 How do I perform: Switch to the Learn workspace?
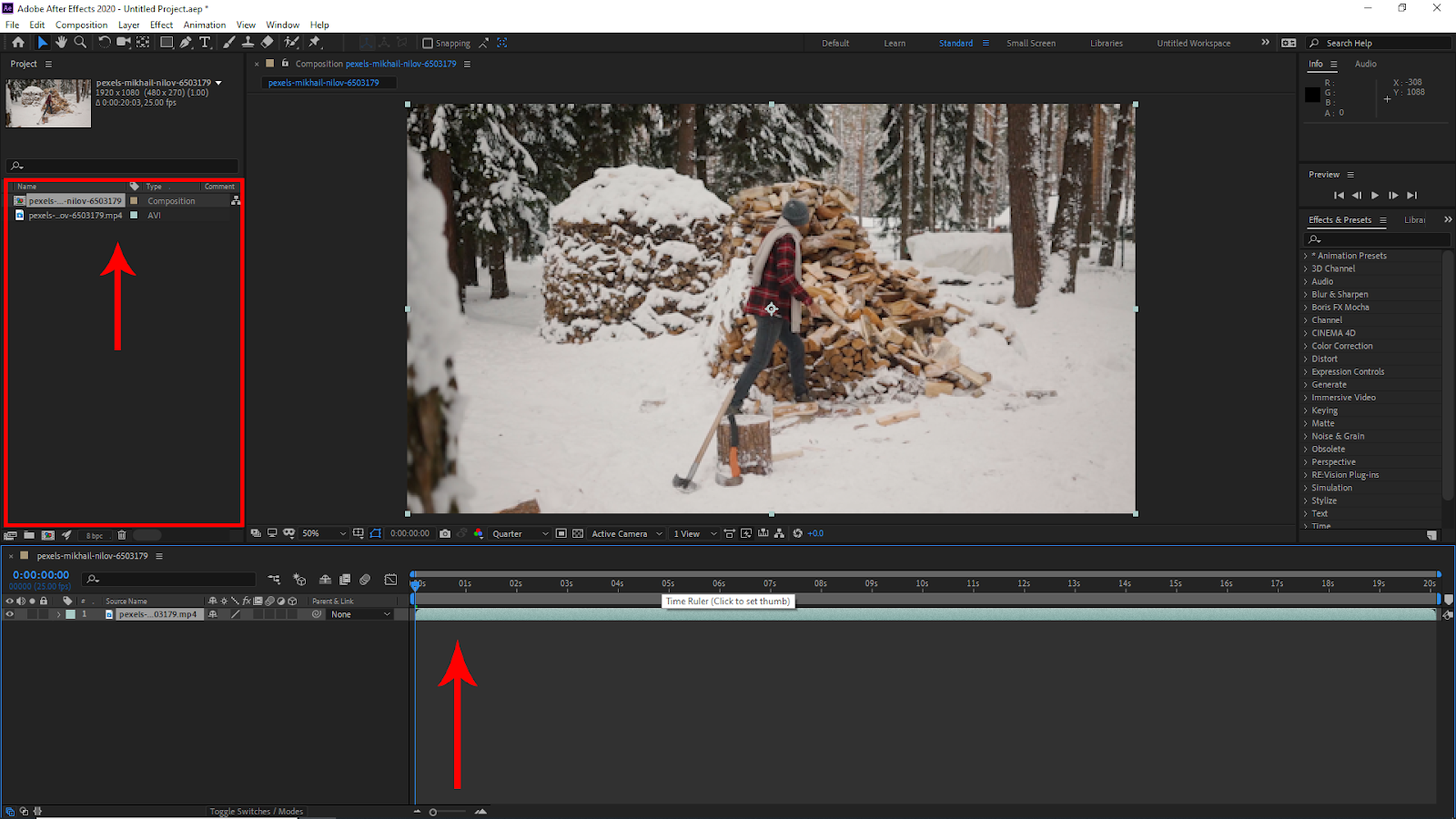894,44
